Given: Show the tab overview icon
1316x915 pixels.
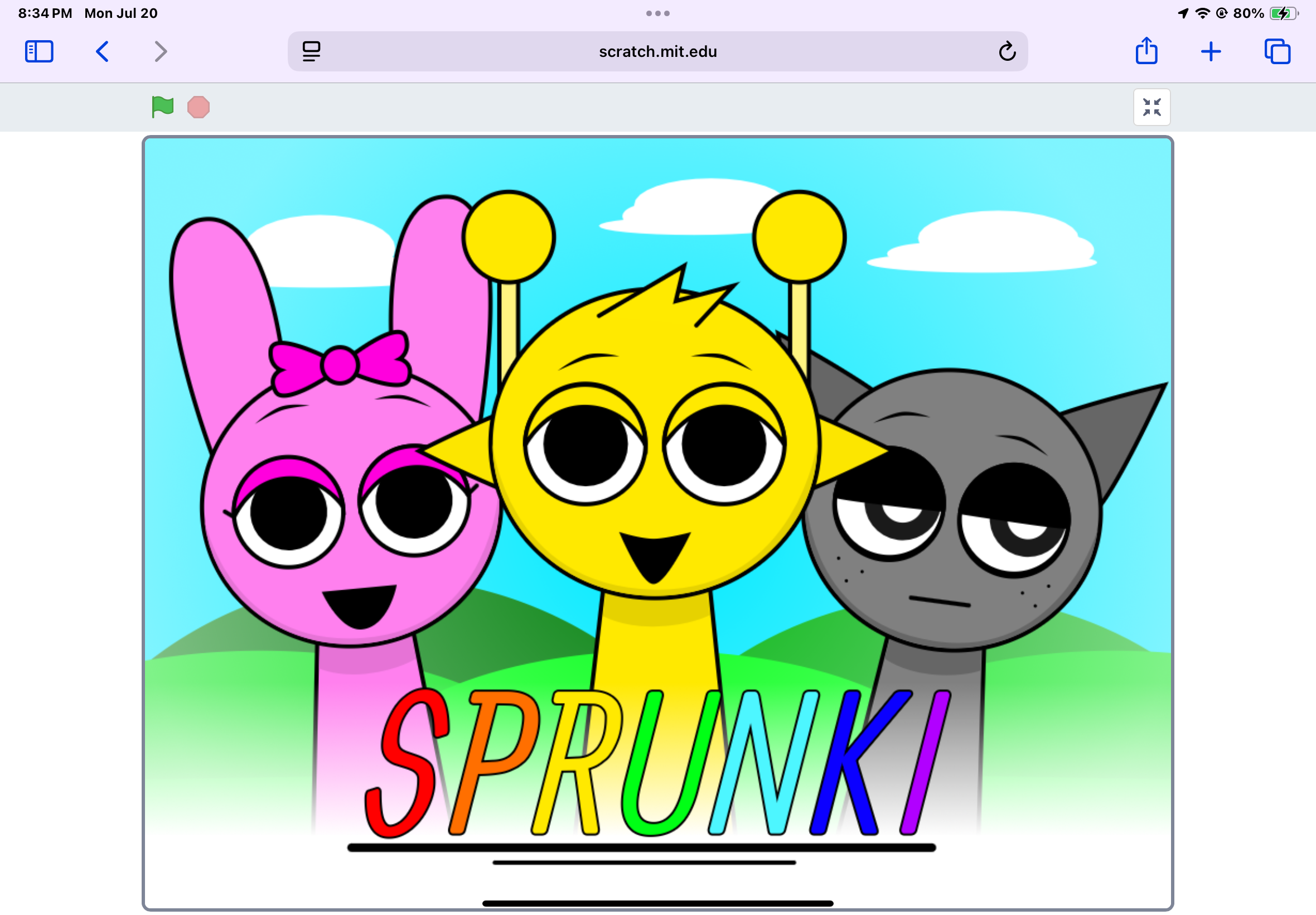Looking at the screenshot, I should pos(1277,51).
